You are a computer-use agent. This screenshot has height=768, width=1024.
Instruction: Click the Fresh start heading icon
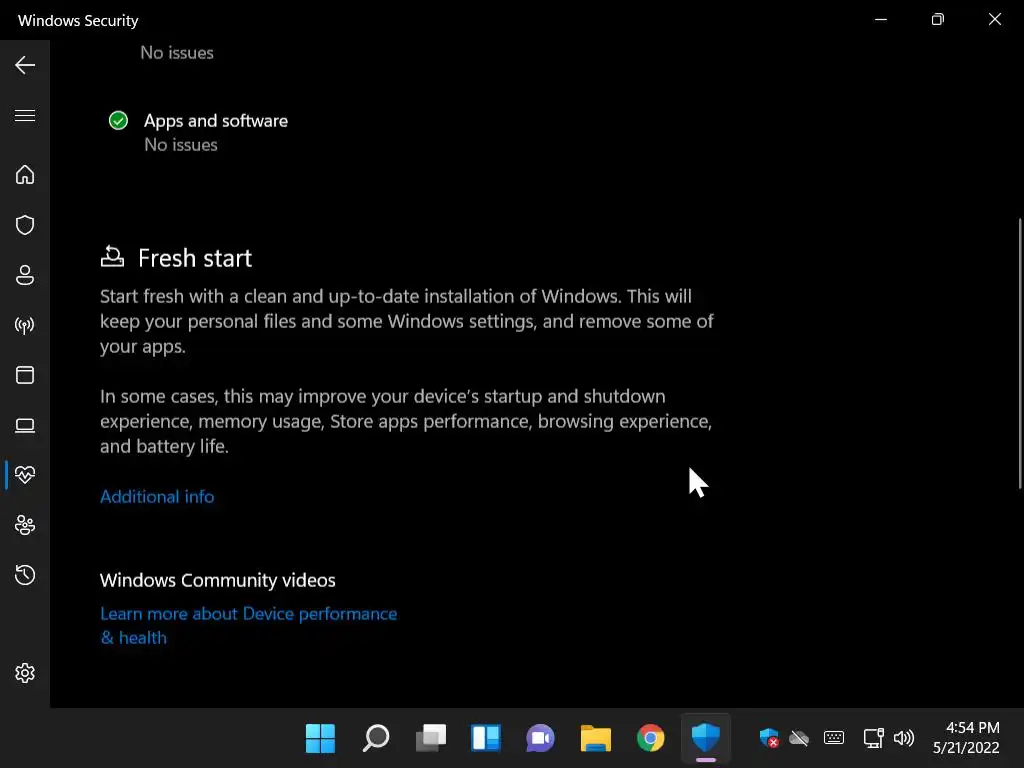(x=112, y=257)
